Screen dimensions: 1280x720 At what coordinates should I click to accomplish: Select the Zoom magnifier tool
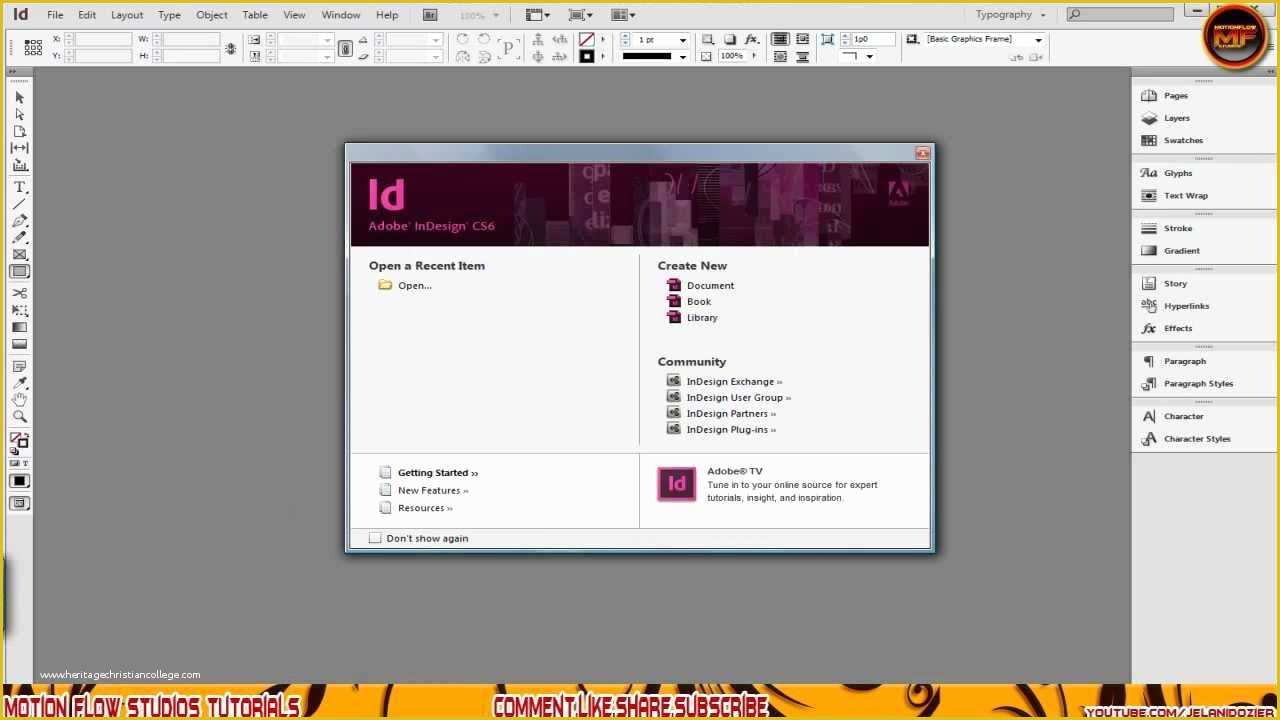pyautogui.click(x=19, y=417)
